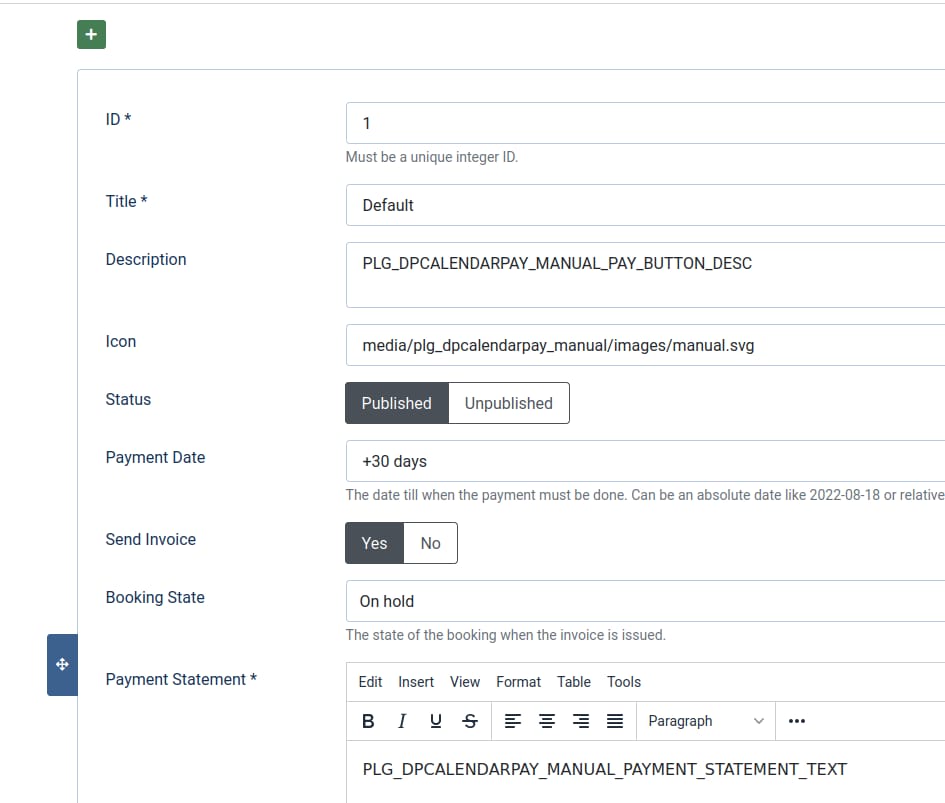Apply justify alignment
945x803 pixels.
[x=615, y=720]
